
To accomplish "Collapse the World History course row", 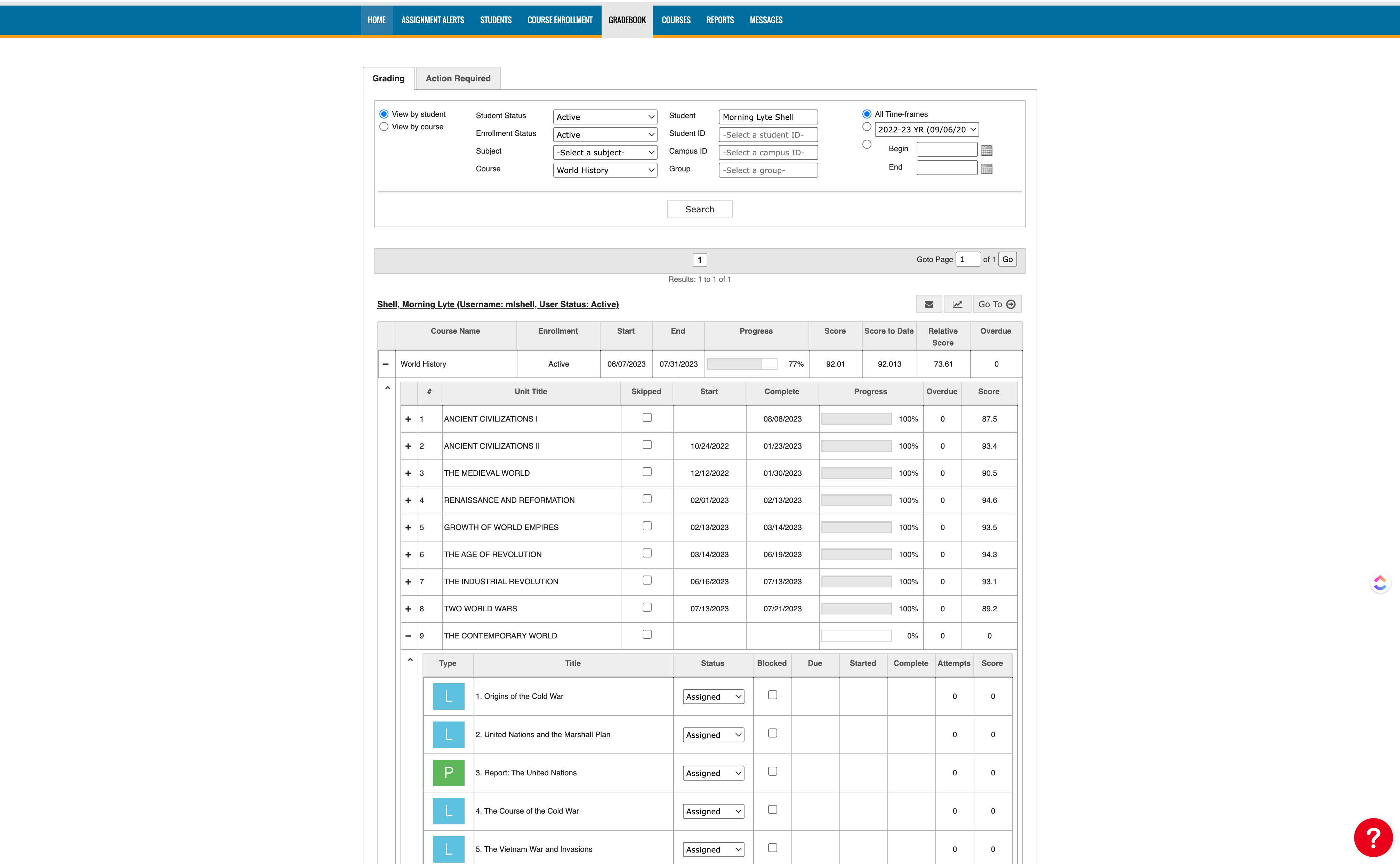I will [x=385, y=364].
